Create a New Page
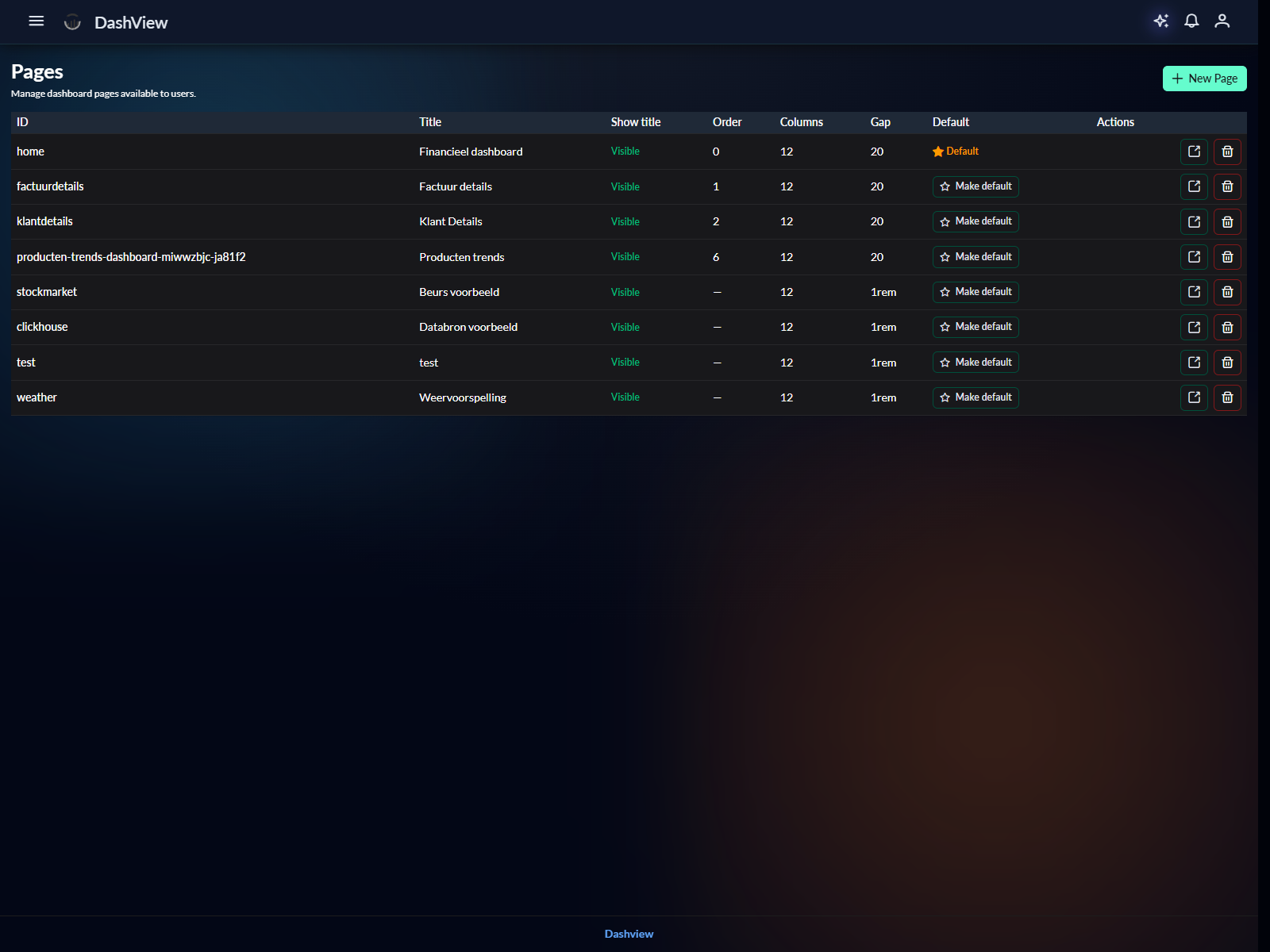 point(1204,79)
